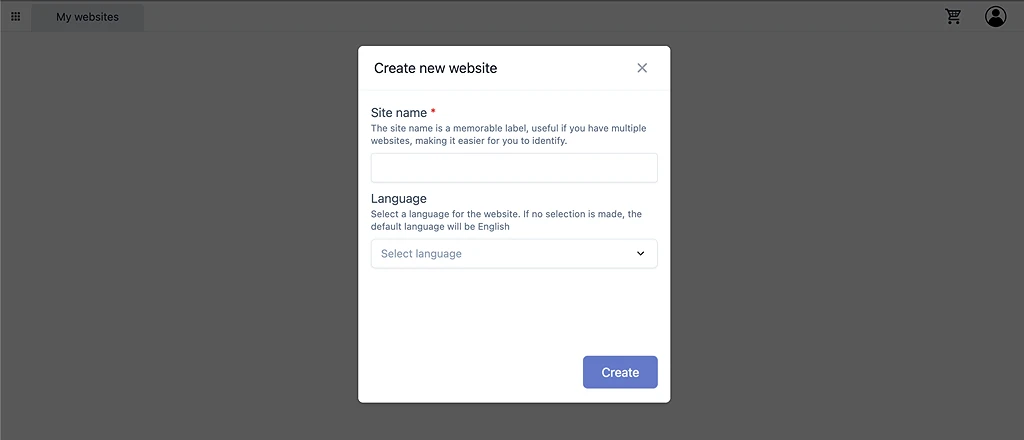
Task: Open the shopping cart icon
Action: click(954, 17)
